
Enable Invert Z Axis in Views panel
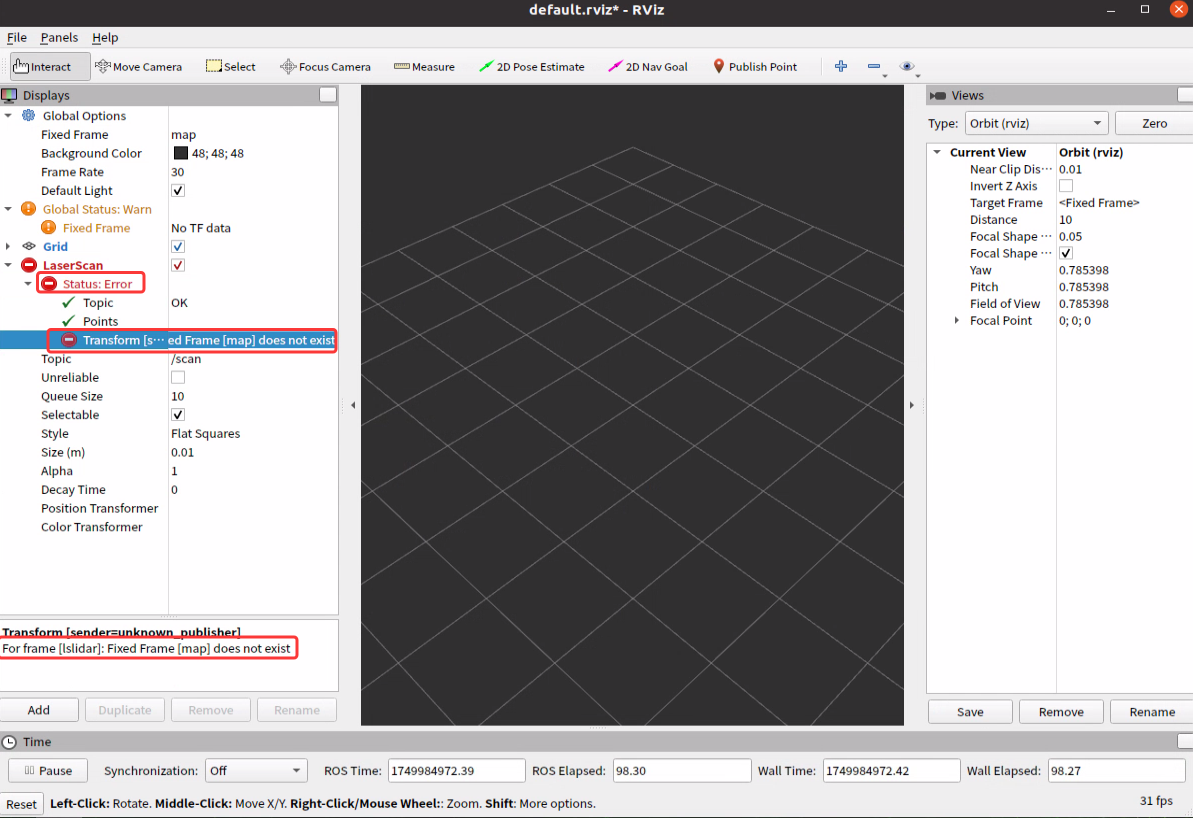coord(1066,185)
